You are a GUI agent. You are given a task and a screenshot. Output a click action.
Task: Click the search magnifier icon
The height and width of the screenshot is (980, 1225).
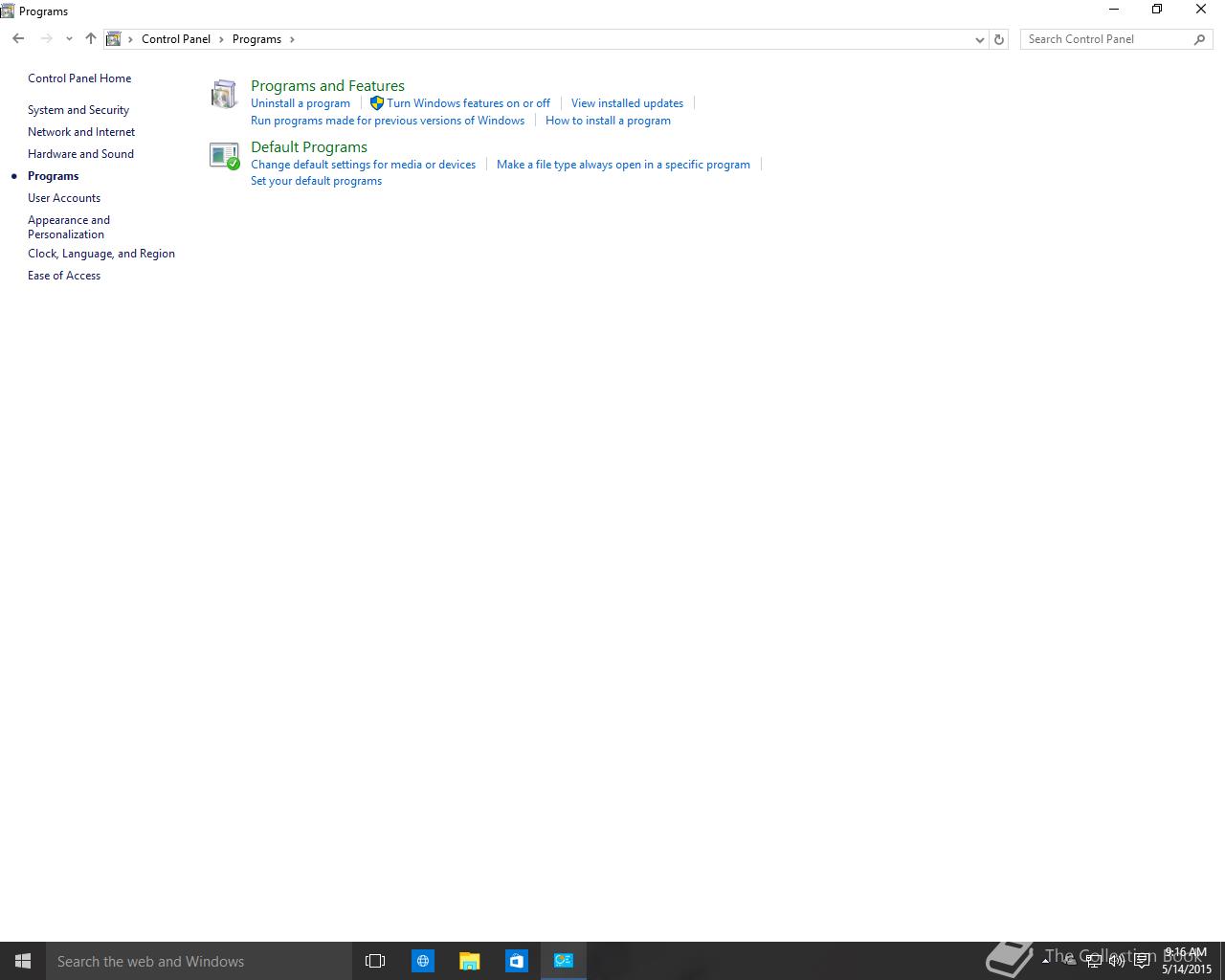tap(1200, 39)
